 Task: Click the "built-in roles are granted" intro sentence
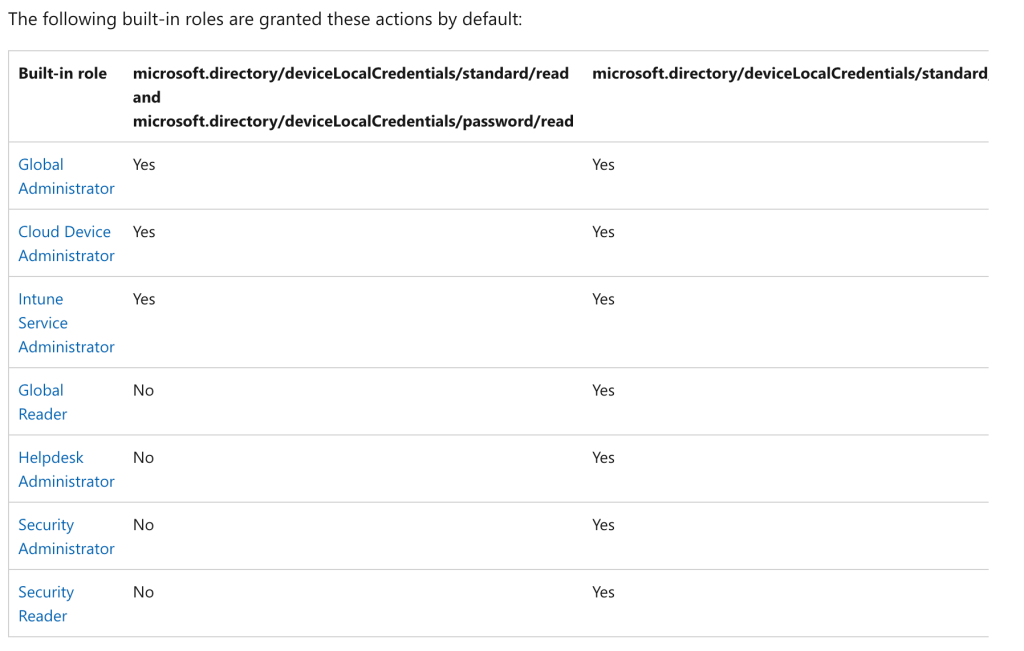[265, 19]
